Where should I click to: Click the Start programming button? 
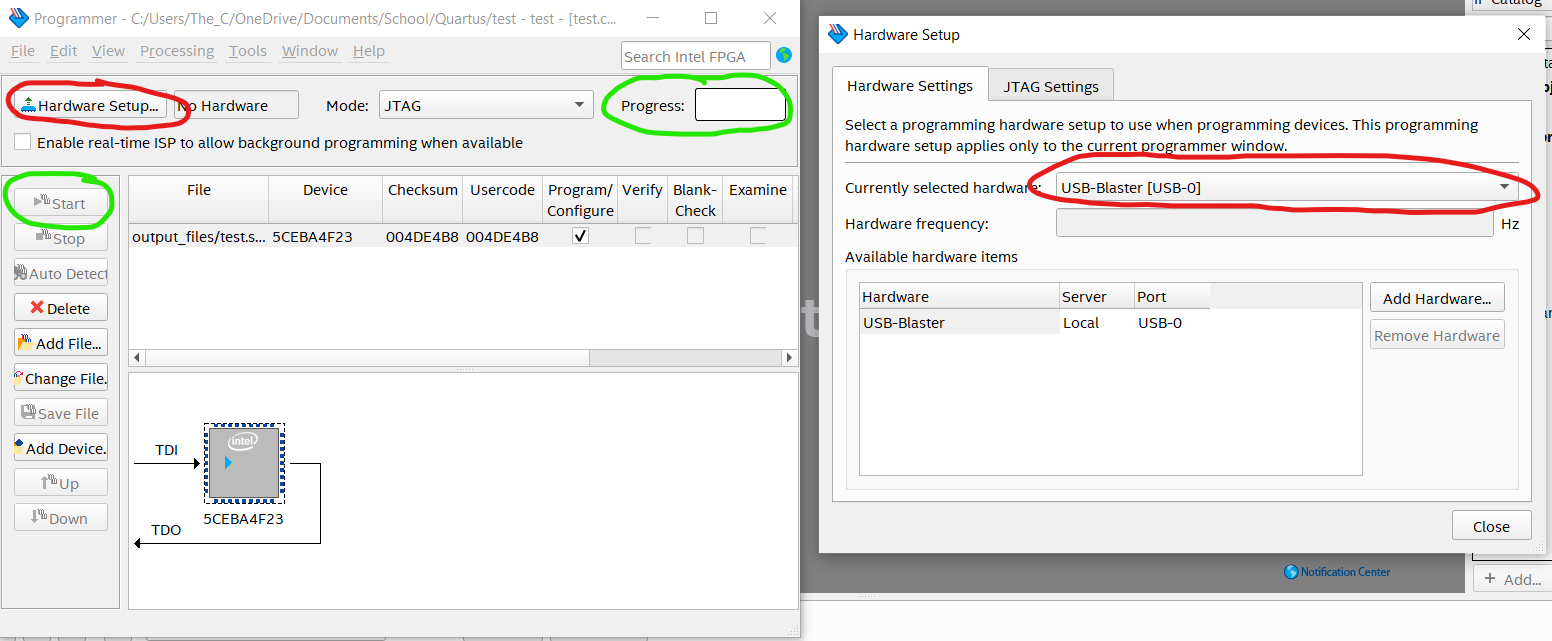(x=60, y=203)
